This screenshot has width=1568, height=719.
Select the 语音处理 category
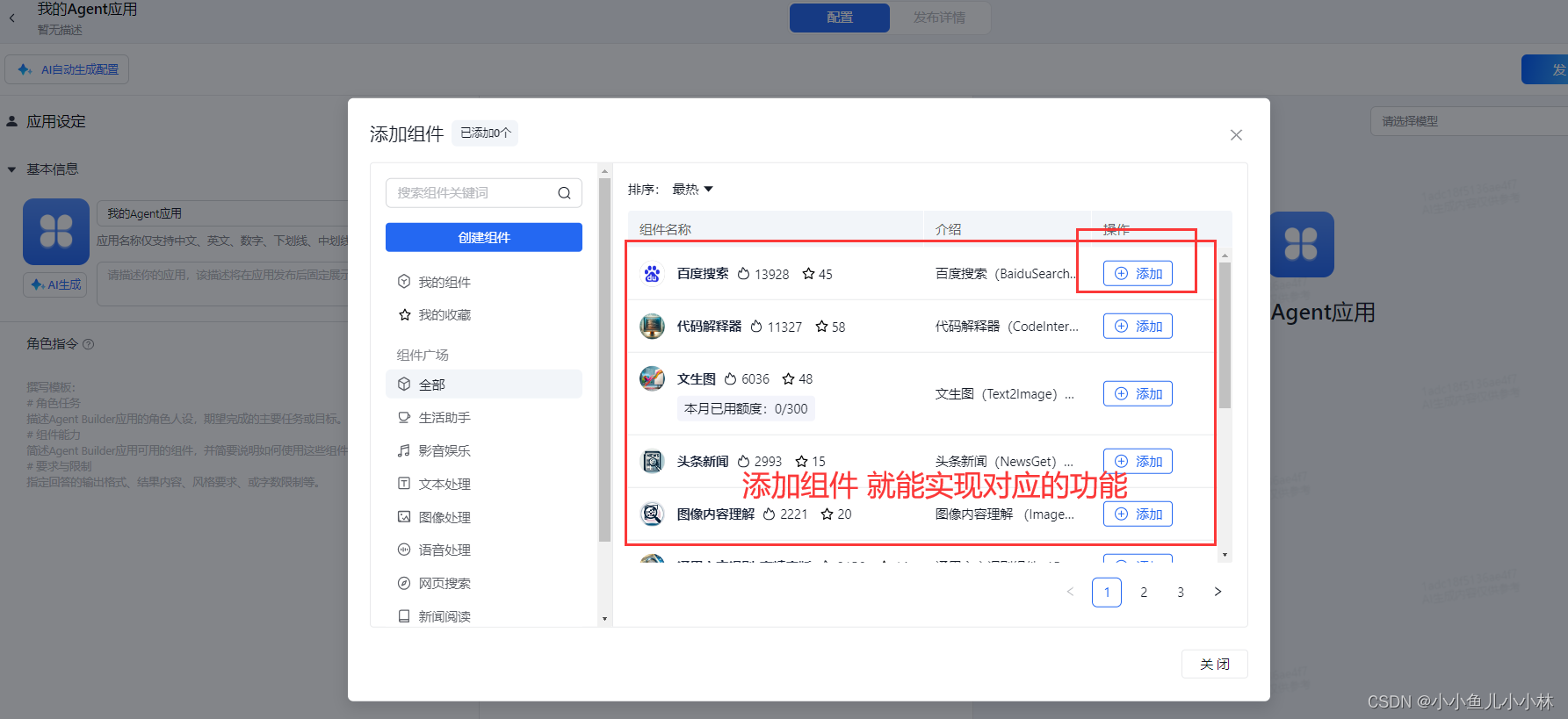484,550
